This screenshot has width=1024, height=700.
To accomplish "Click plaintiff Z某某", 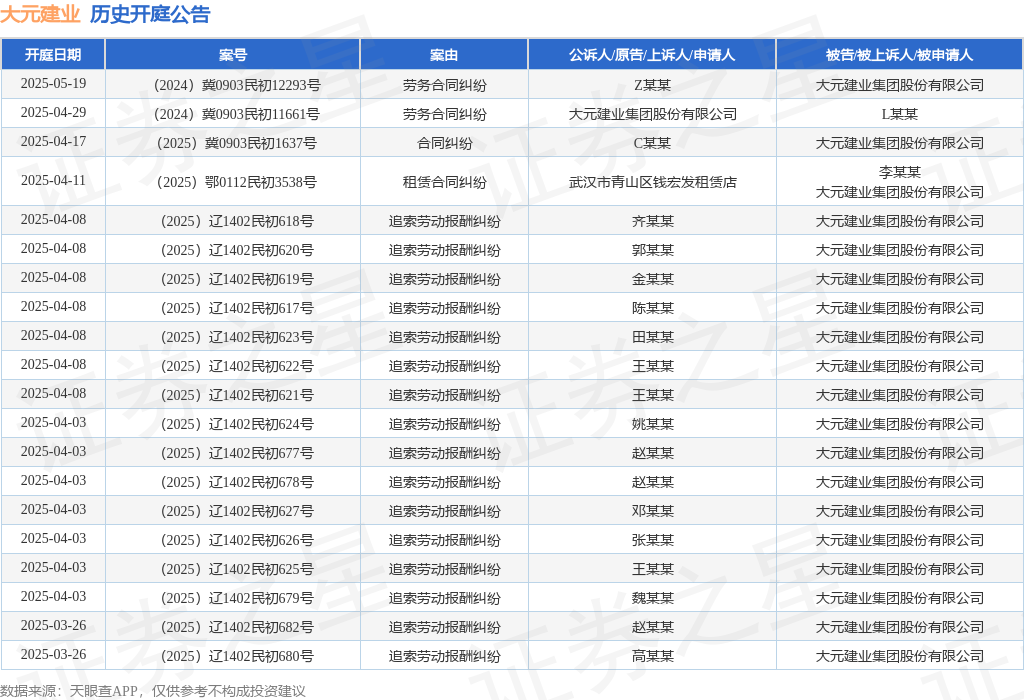I will [x=652, y=85].
